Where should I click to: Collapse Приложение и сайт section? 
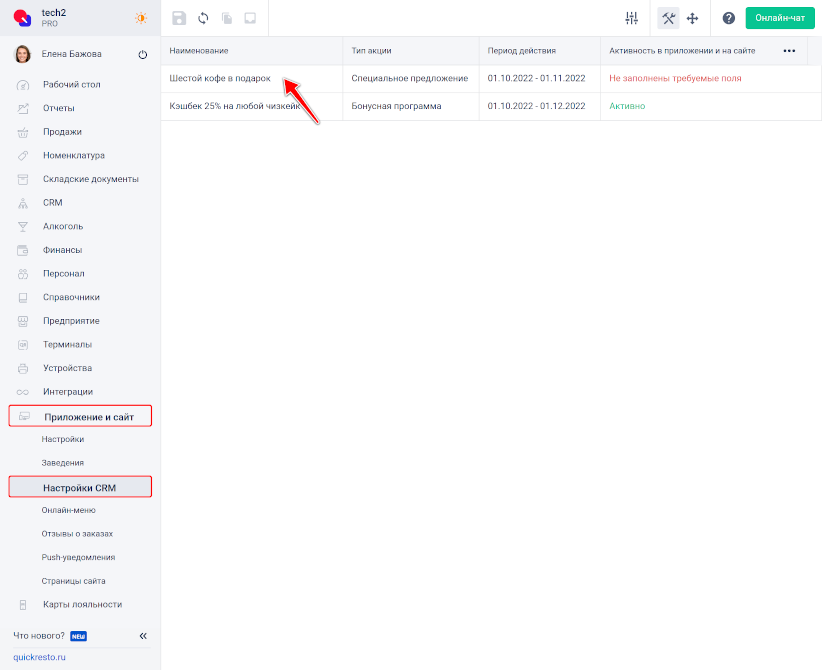[x=80, y=416]
